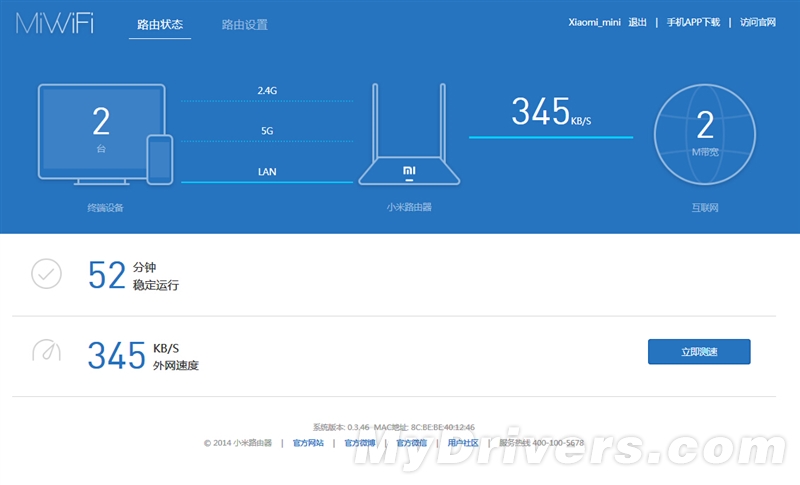Start speed test with 立即测速 button

[699, 352]
